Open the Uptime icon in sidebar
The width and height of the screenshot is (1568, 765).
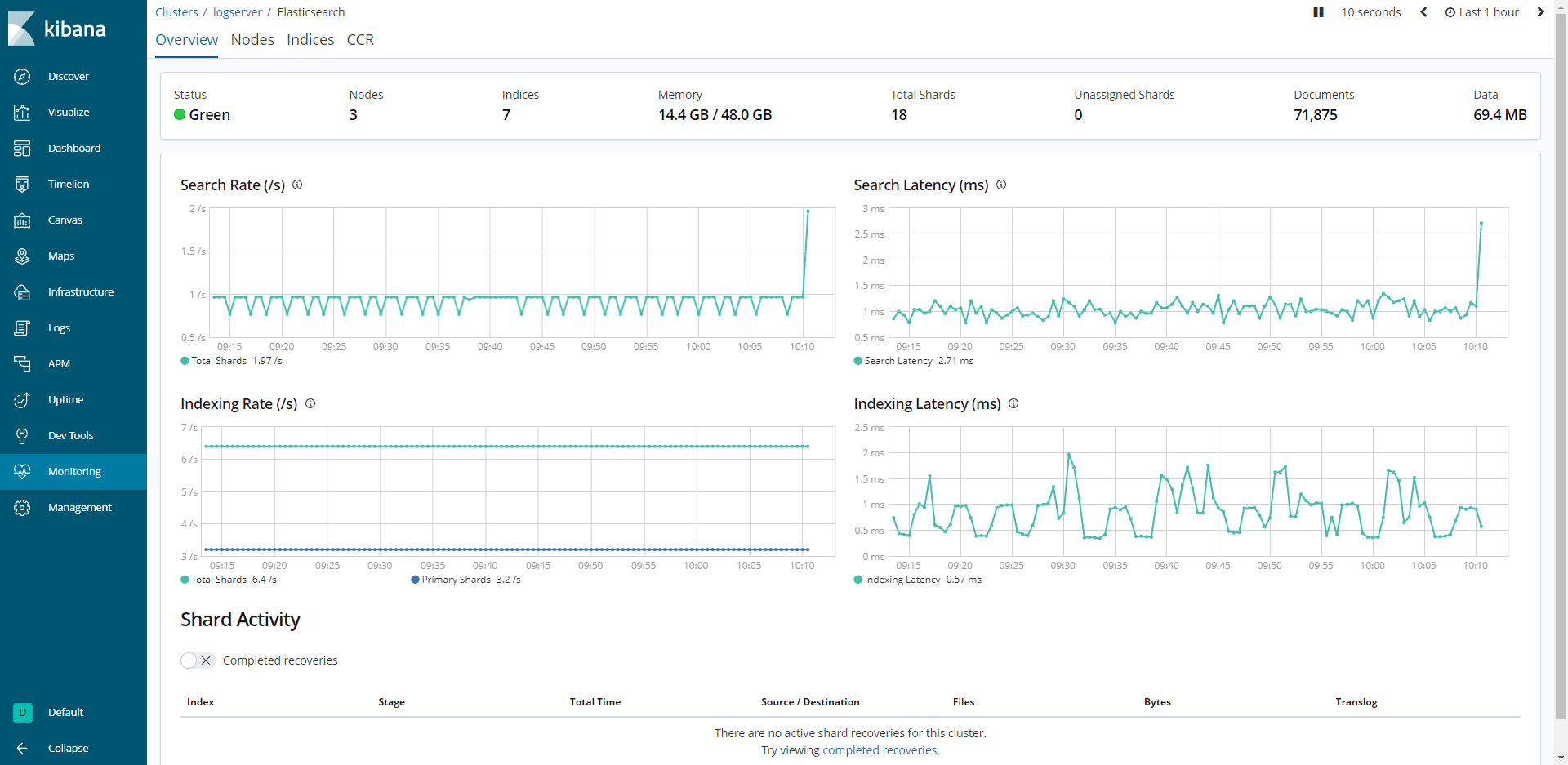[x=22, y=399]
